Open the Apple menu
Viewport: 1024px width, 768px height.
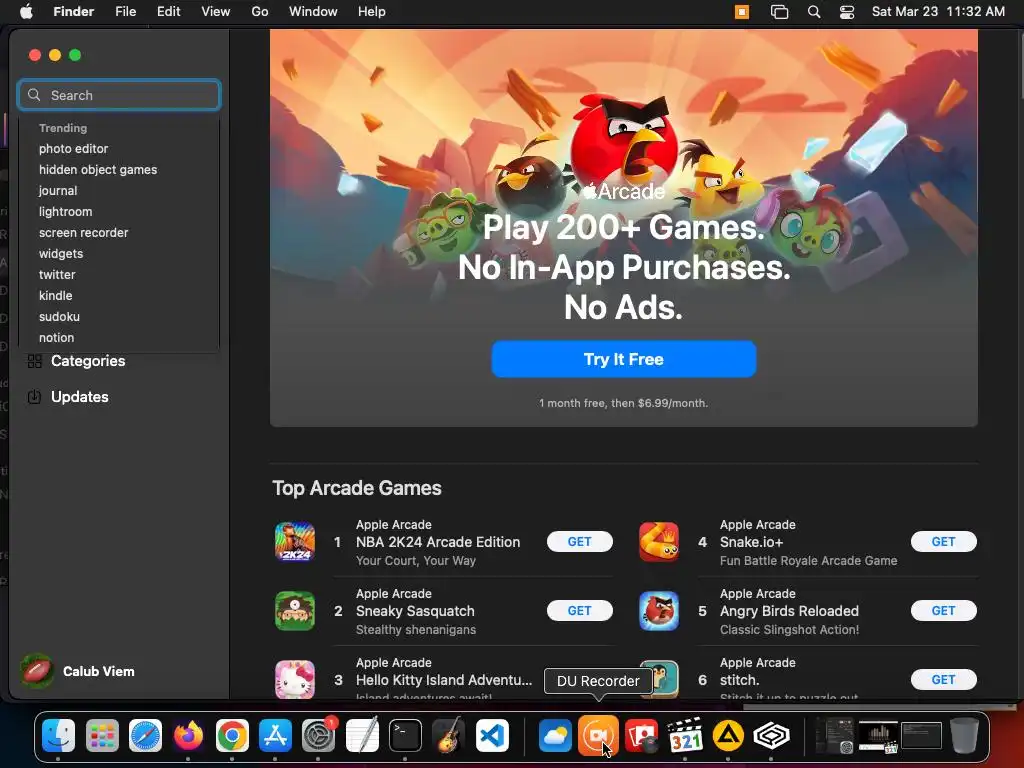tap(26, 12)
